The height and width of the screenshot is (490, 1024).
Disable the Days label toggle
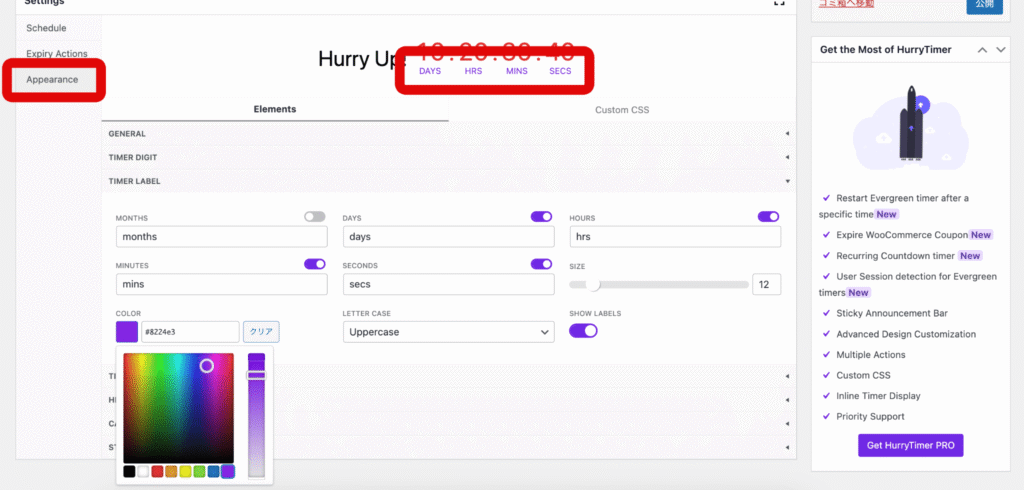541,216
